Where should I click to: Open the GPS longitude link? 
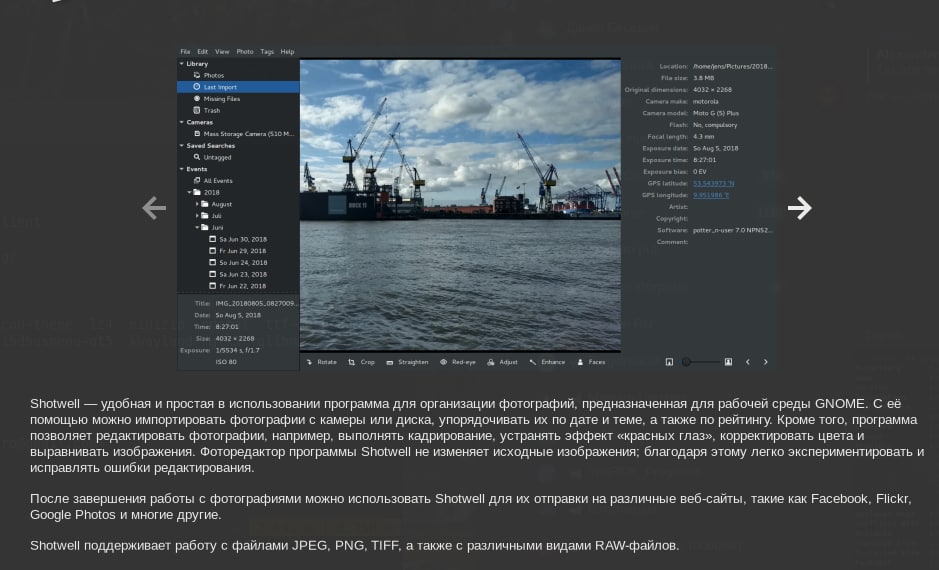point(711,195)
